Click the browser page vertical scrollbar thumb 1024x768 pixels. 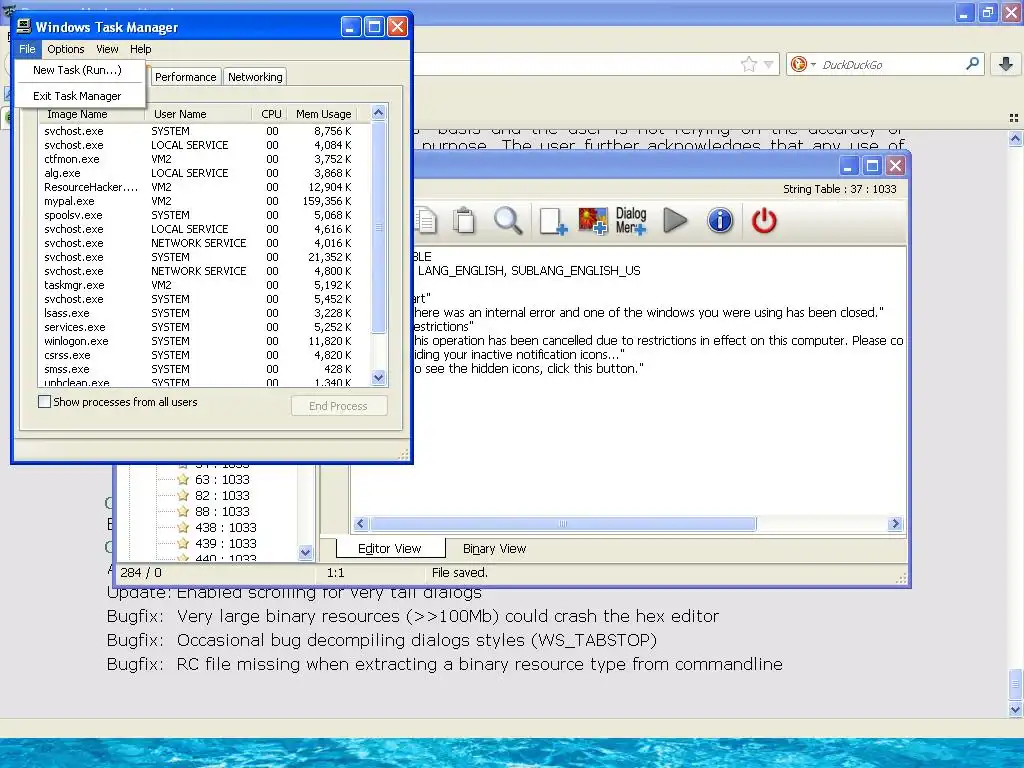1015,685
